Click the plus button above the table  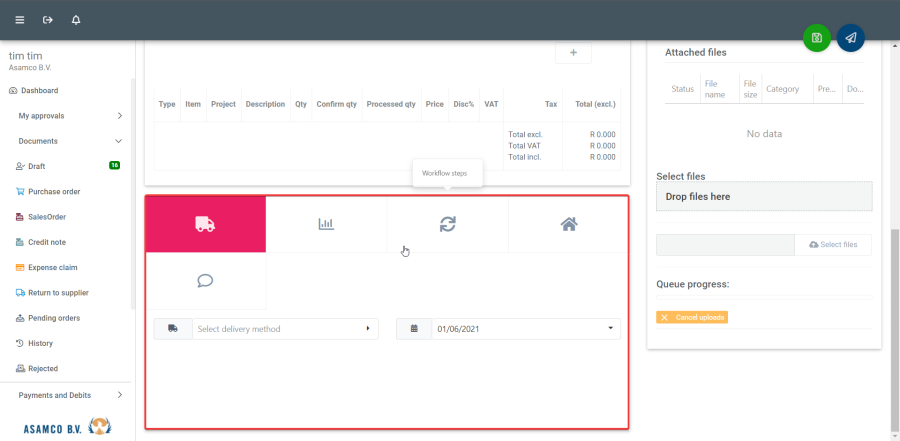(x=573, y=53)
